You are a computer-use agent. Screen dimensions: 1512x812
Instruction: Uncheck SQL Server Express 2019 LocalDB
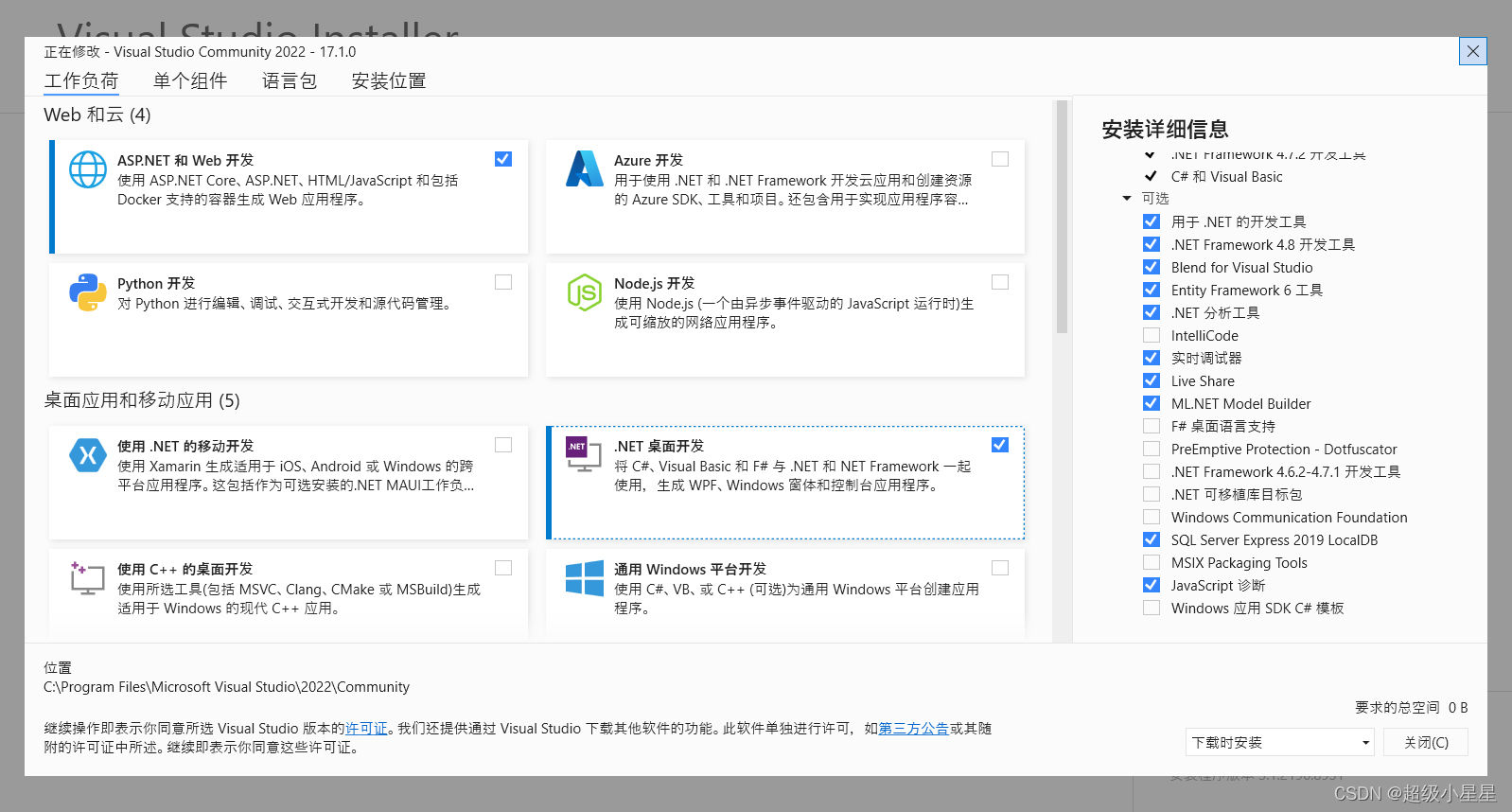point(1152,539)
